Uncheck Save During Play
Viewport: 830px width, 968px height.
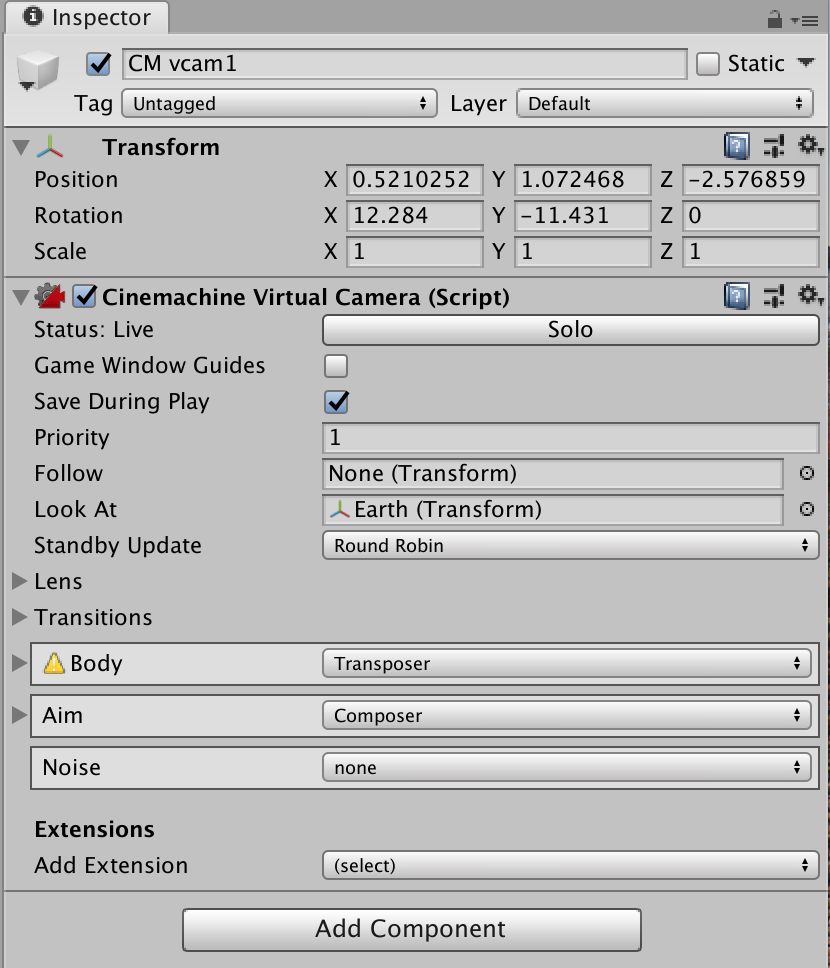point(336,402)
